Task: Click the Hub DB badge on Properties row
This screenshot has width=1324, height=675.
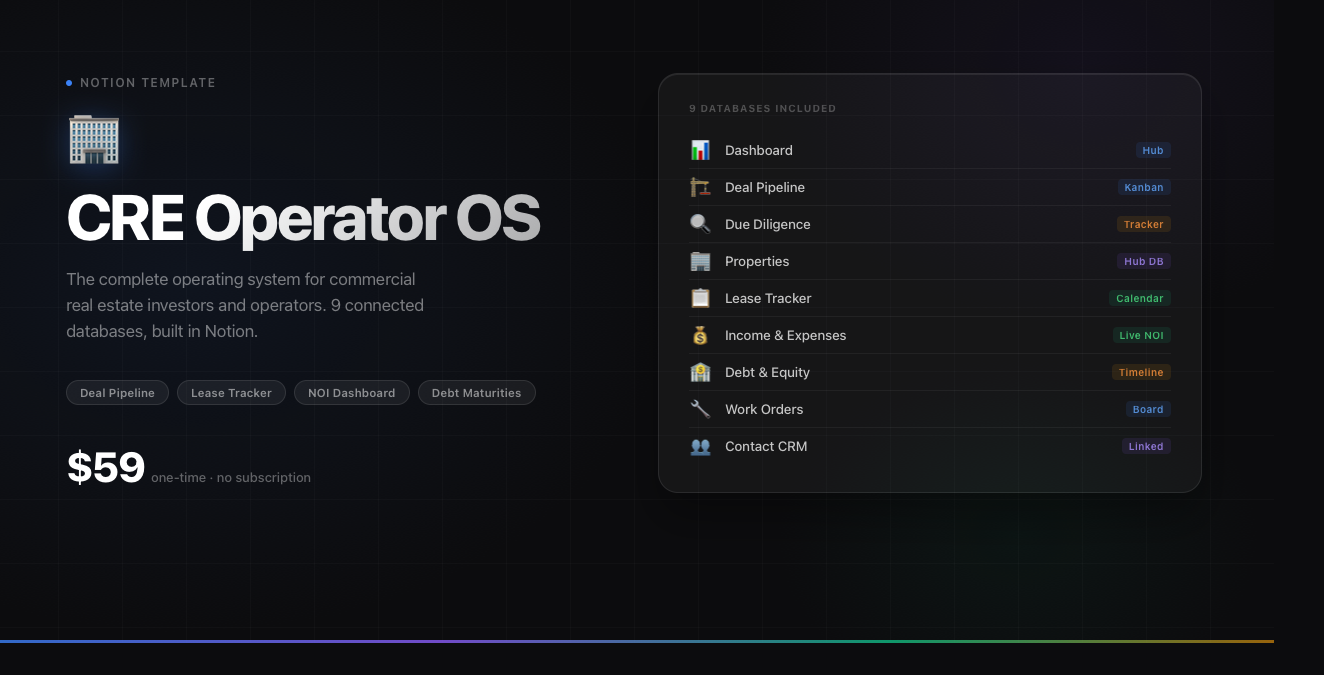Action: pyautogui.click(x=1144, y=261)
